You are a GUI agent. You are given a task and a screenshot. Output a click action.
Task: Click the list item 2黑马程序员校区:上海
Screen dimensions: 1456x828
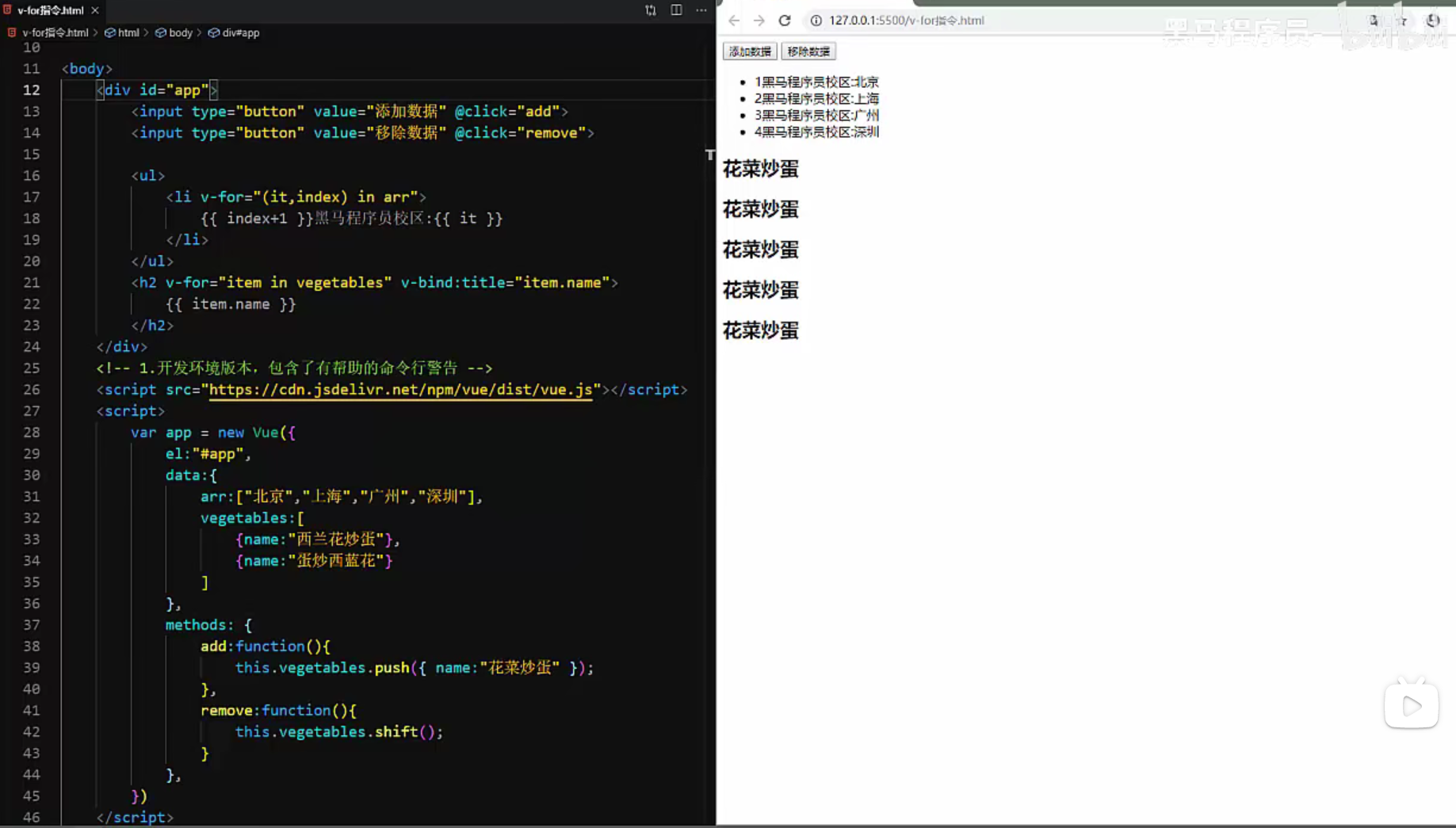816,98
